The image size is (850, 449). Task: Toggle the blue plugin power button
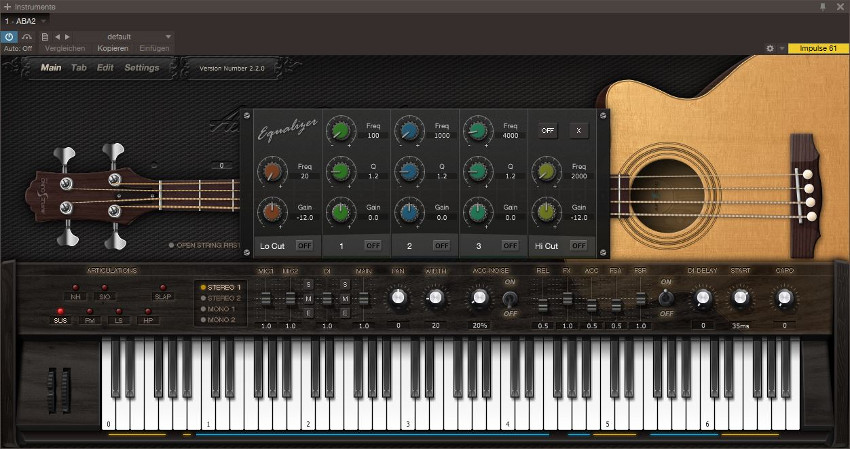pos(9,37)
